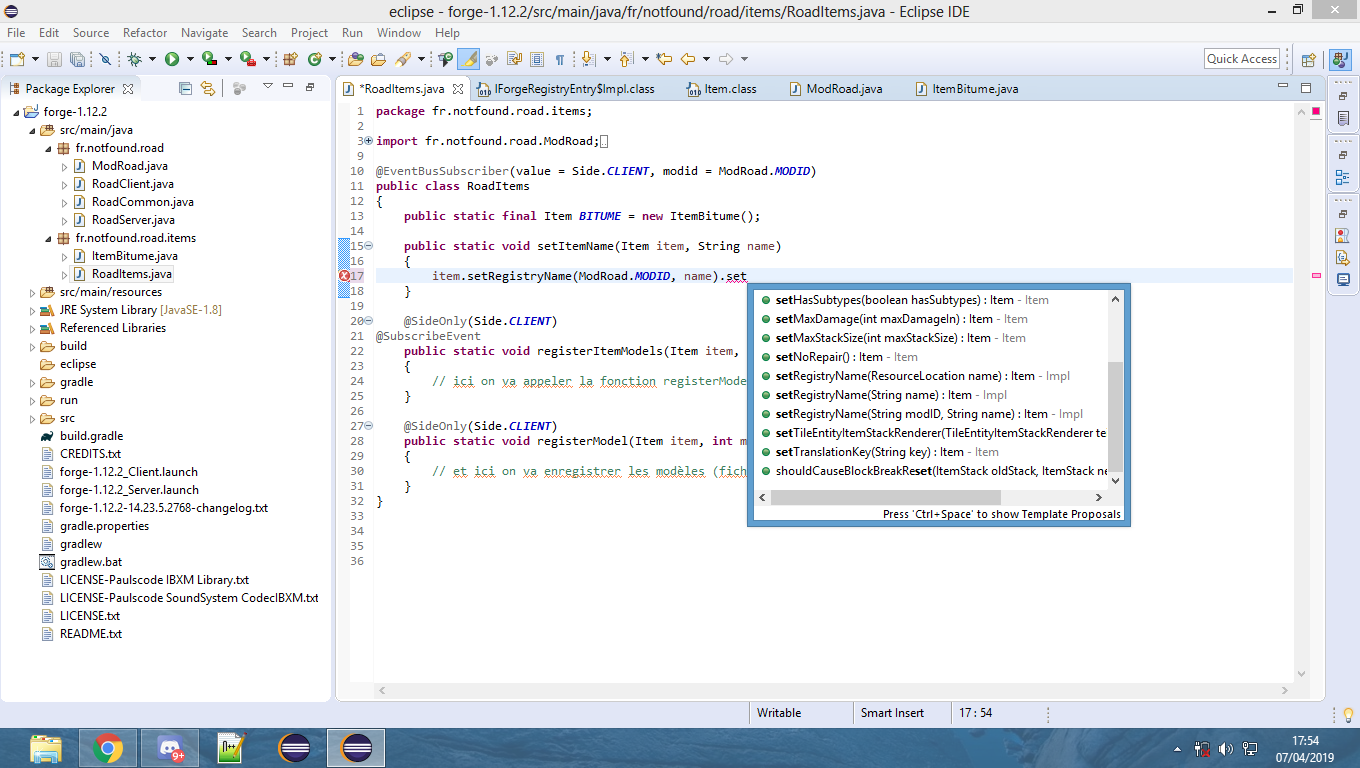This screenshot has height=768, width=1360.
Task: Open the Outline view from right trim
Action: [1342, 178]
